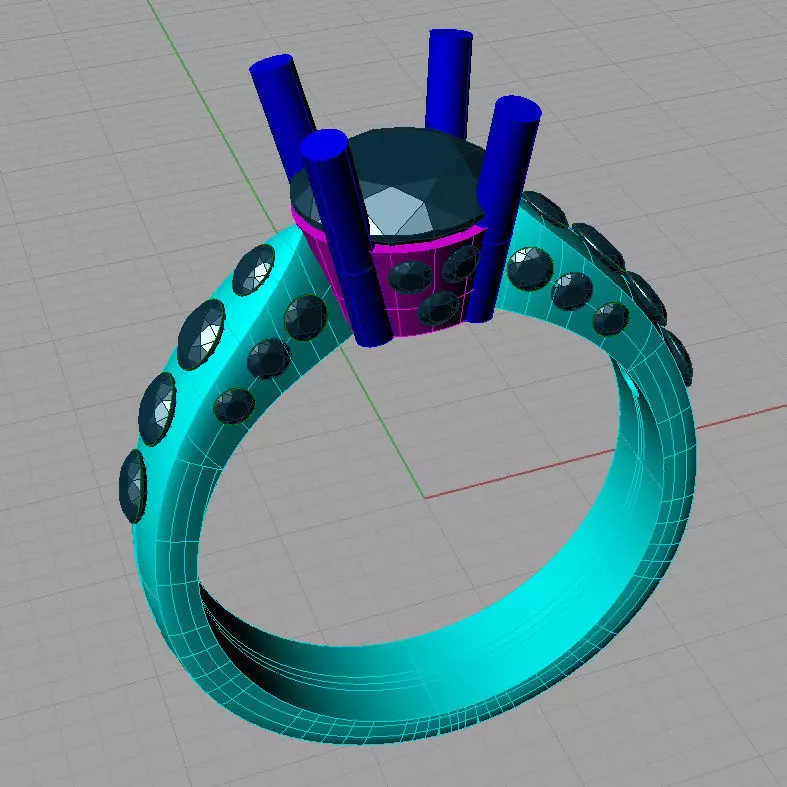The height and width of the screenshot is (787, 787).
Task: Pick the lowest small gem on the magenta basket
Action: click(x=439, y=308)
